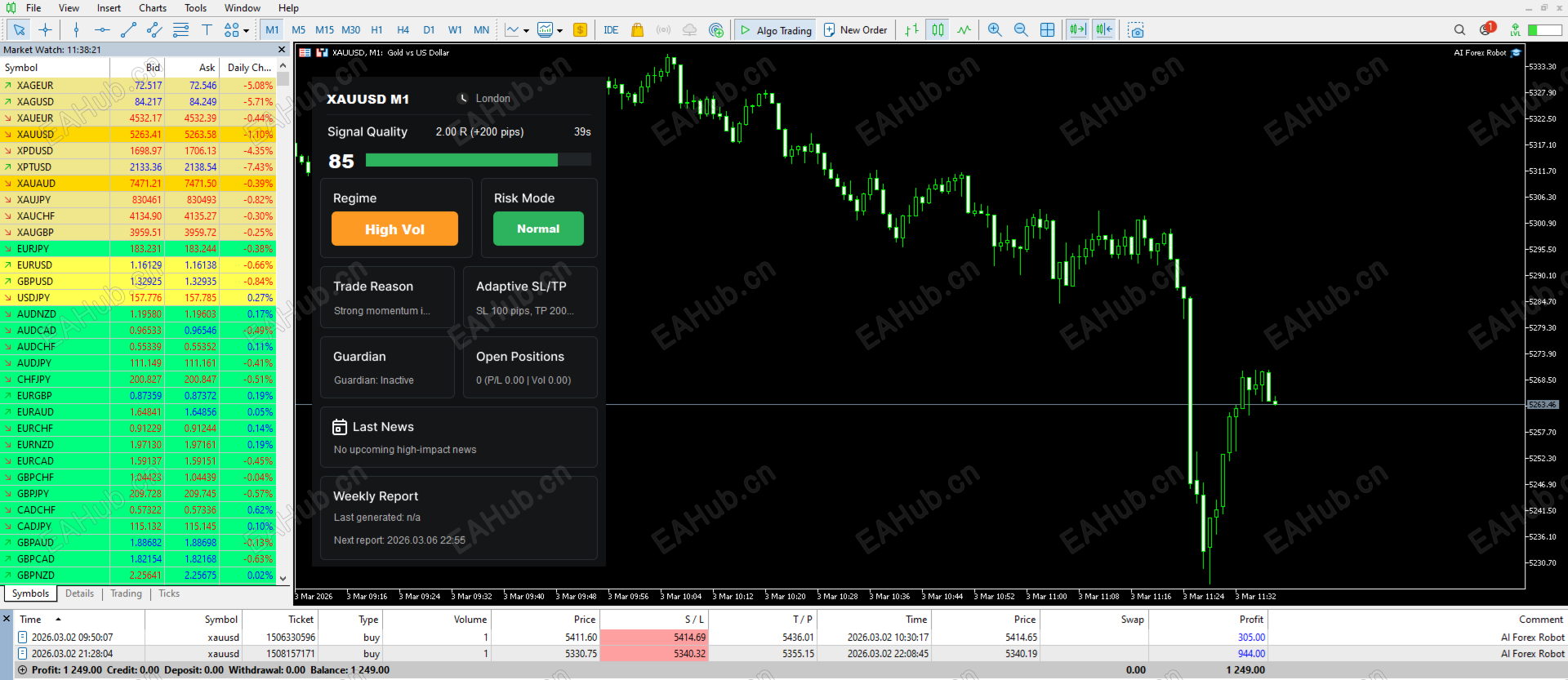
Task: Toggle Algo Trading on or off
Action: 775,30
